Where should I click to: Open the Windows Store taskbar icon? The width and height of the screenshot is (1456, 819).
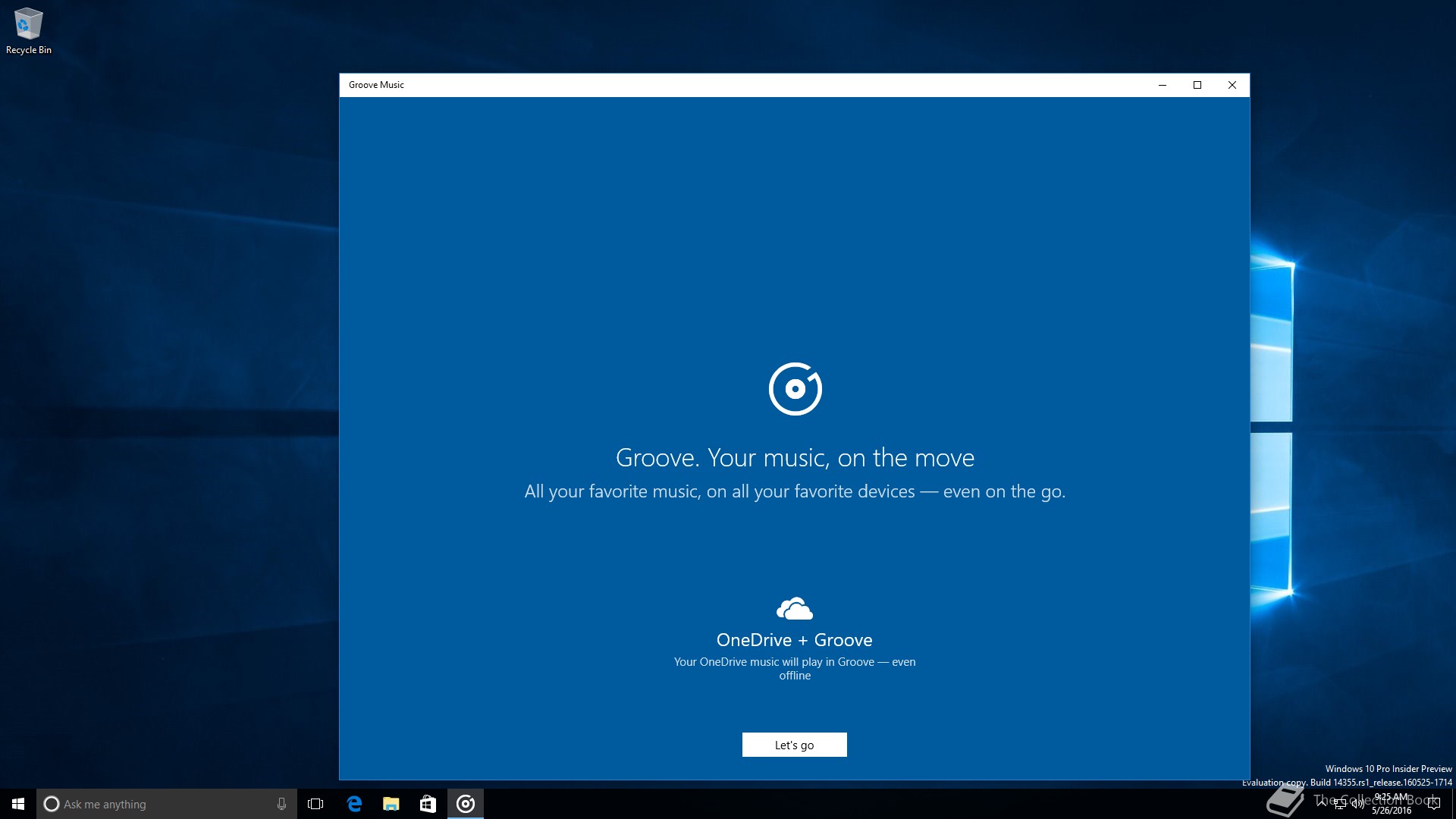tap(428, 804)
